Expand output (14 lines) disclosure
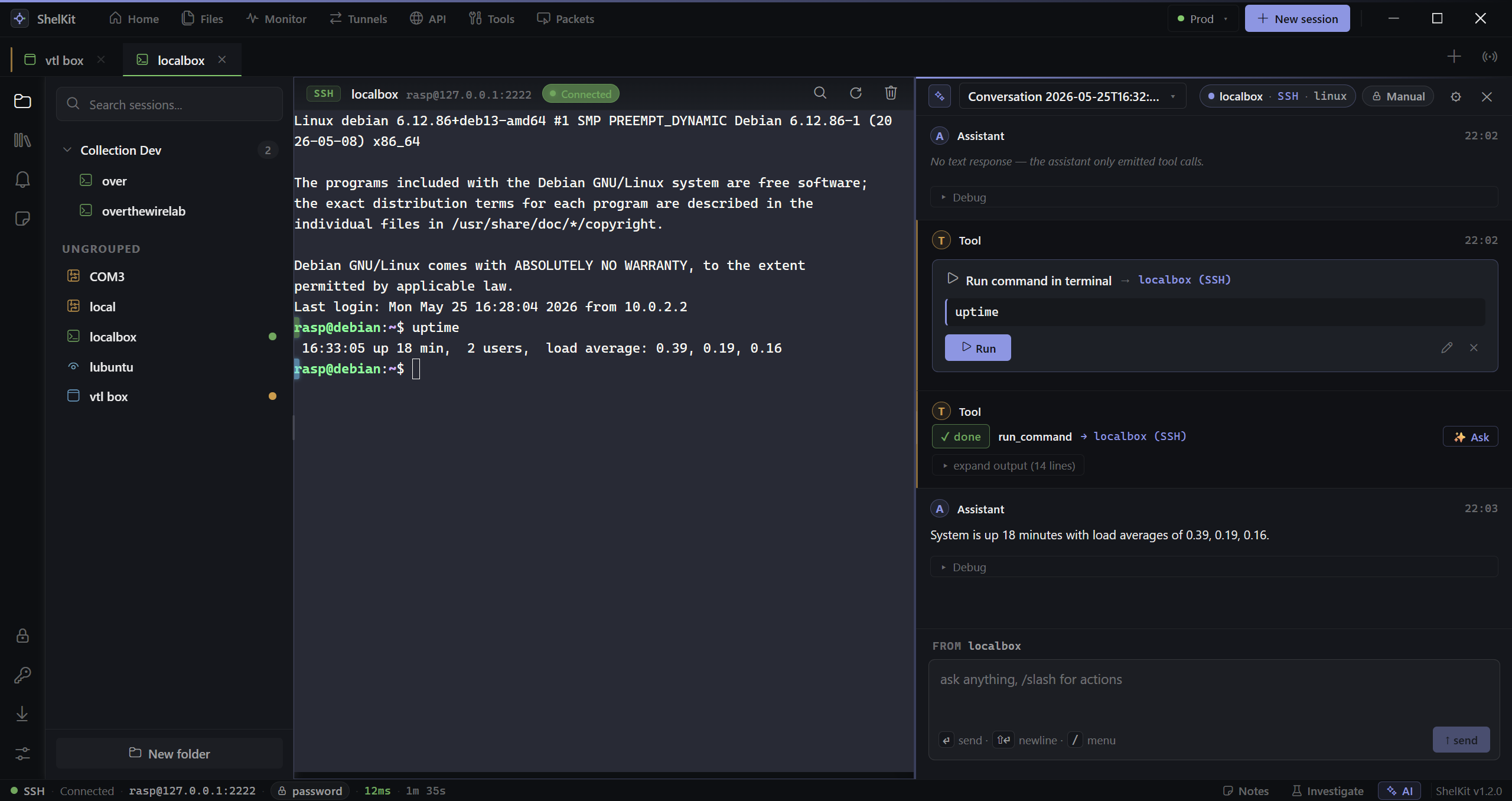Viewport: 1512px width, 801px height. (1008, 465)
